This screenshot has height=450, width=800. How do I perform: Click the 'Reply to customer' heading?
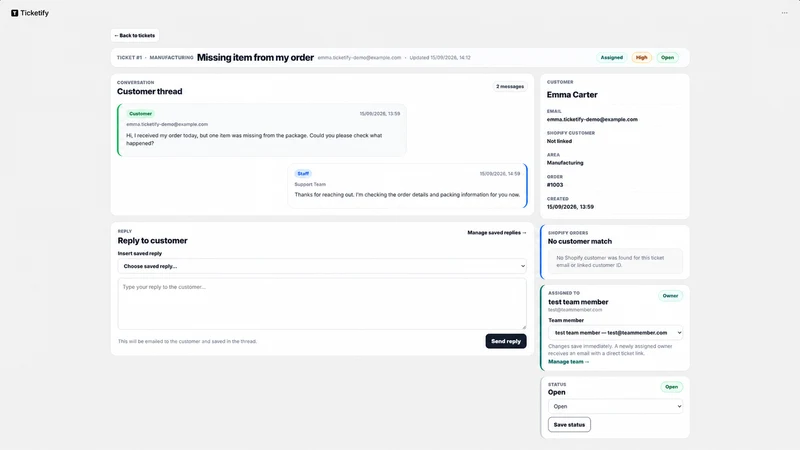[x=153, y=240]
